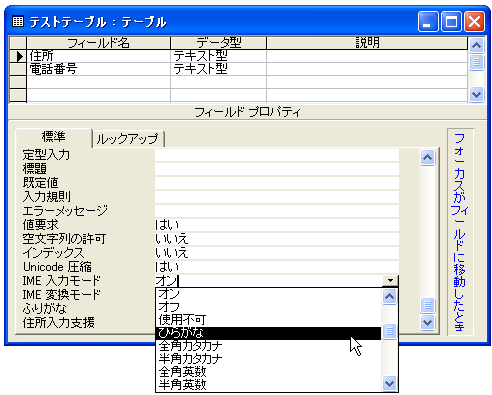The image size is (492, 395).
Task: Click the 電話番号 field name cell
Action: [99, 69]
